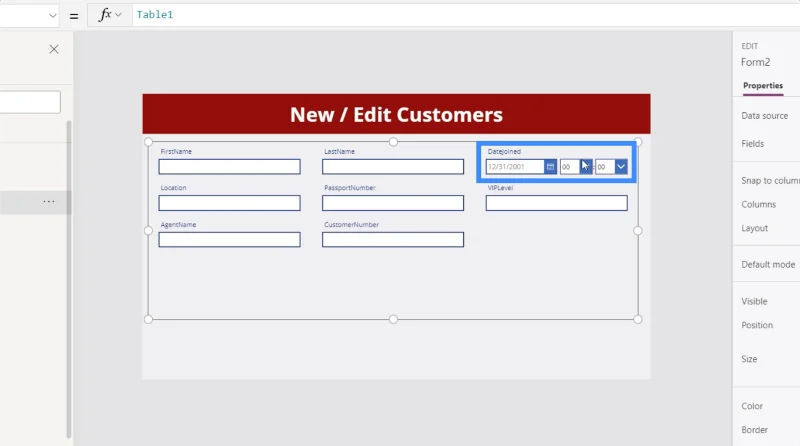Click the Border property

[x=755, y=430]
